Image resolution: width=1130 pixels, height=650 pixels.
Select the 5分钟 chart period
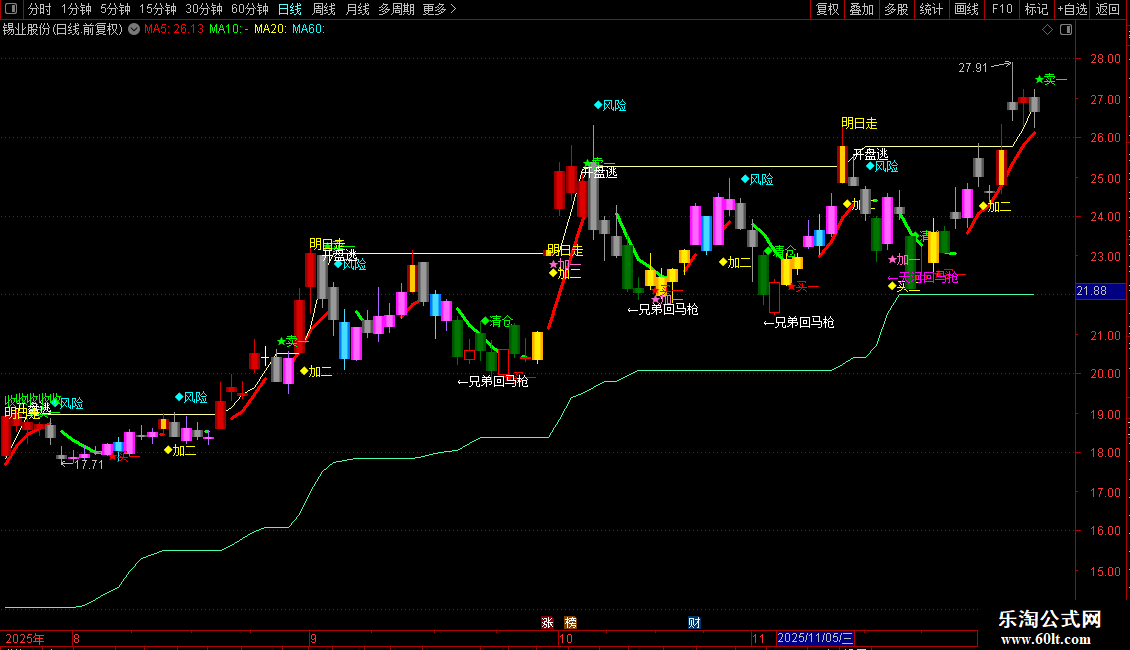(x=115, y=9)
